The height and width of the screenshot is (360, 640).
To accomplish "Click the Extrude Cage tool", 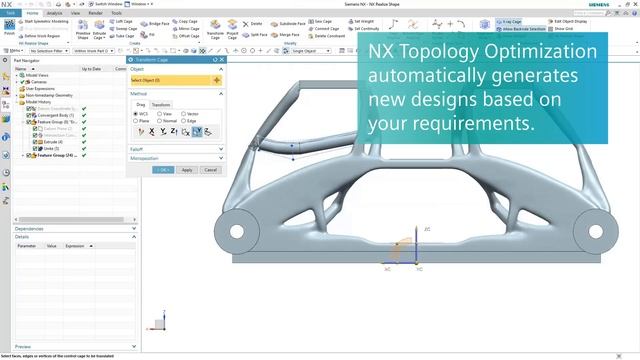I will click(x=99, y=29).
